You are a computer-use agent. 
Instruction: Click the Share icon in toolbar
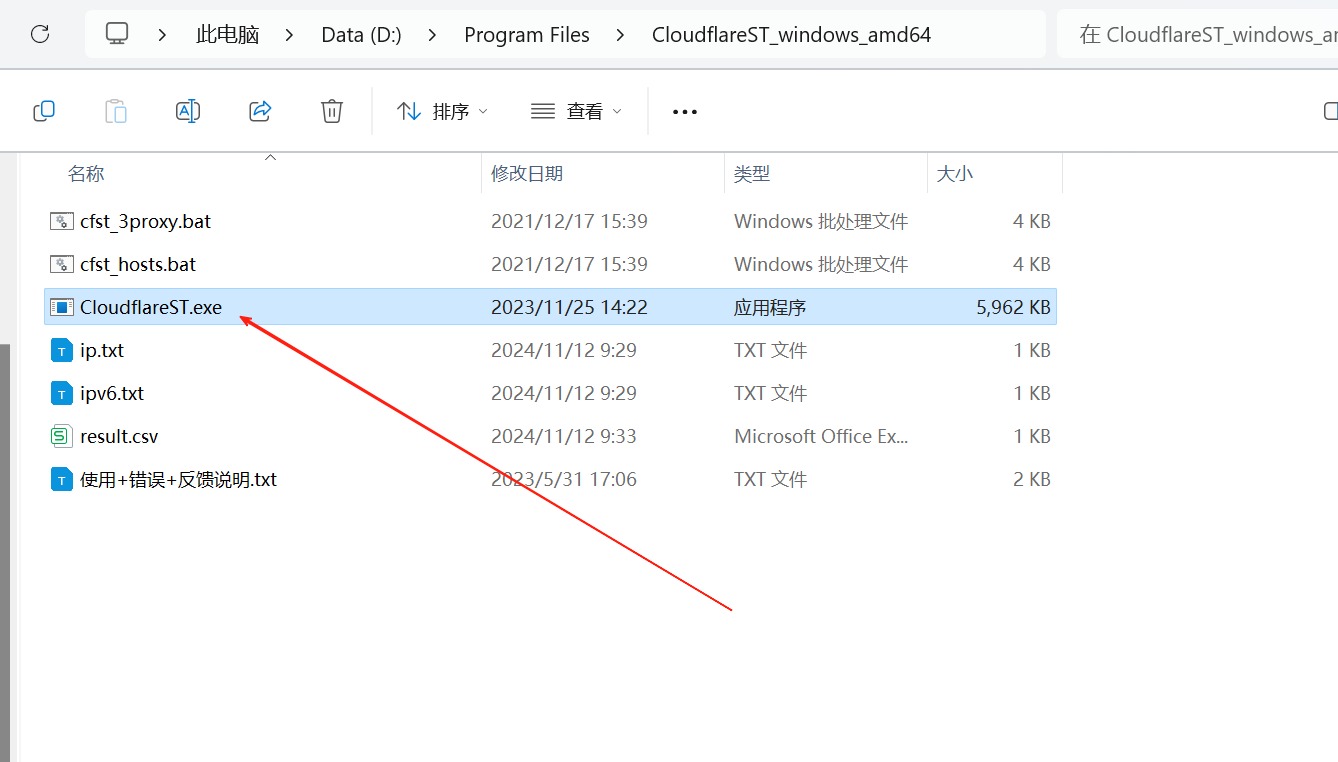pos(260,111)
